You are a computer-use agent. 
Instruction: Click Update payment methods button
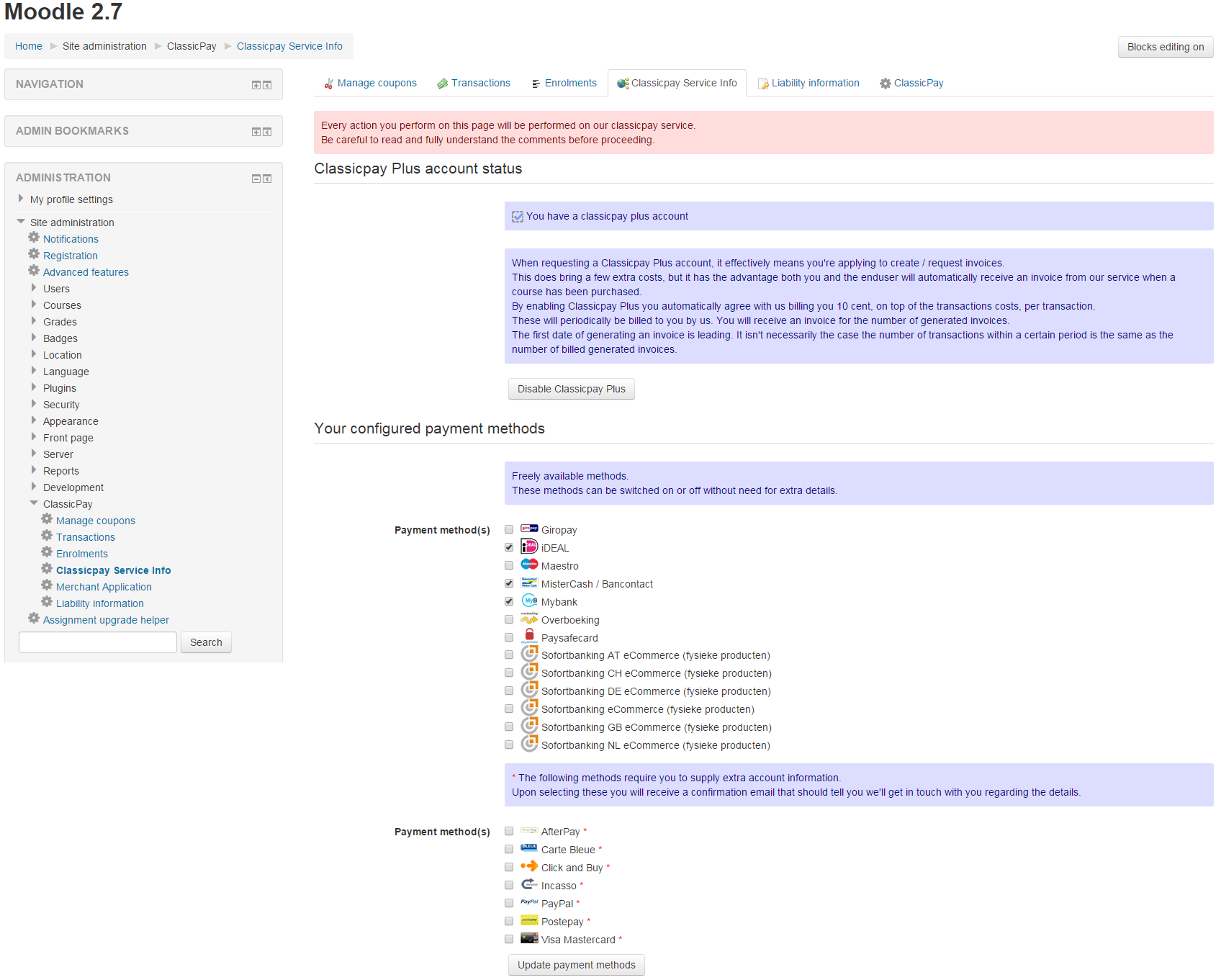point(577,965)
